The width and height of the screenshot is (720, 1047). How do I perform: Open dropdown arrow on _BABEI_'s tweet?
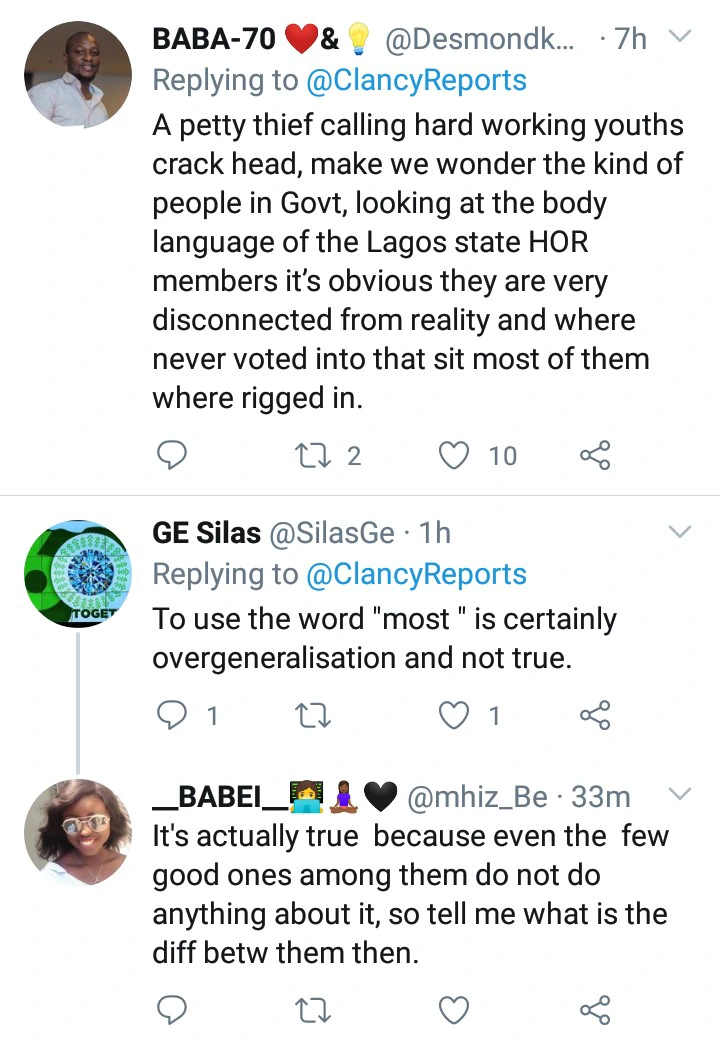pos(679,794)
